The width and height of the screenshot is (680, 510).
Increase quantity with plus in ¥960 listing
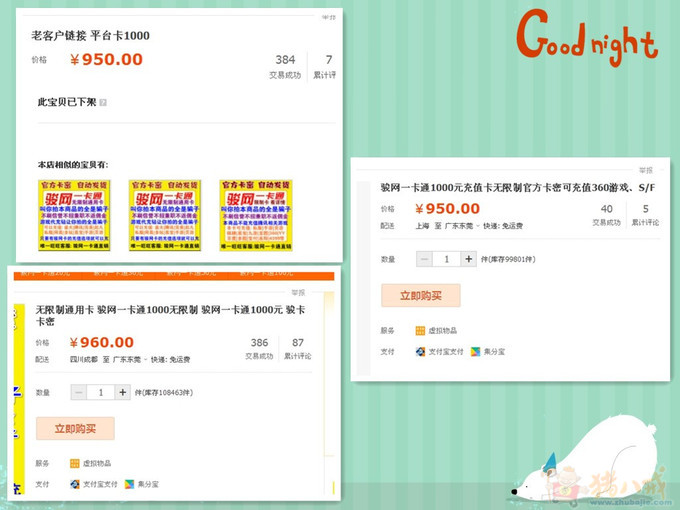tap(122, 393)
